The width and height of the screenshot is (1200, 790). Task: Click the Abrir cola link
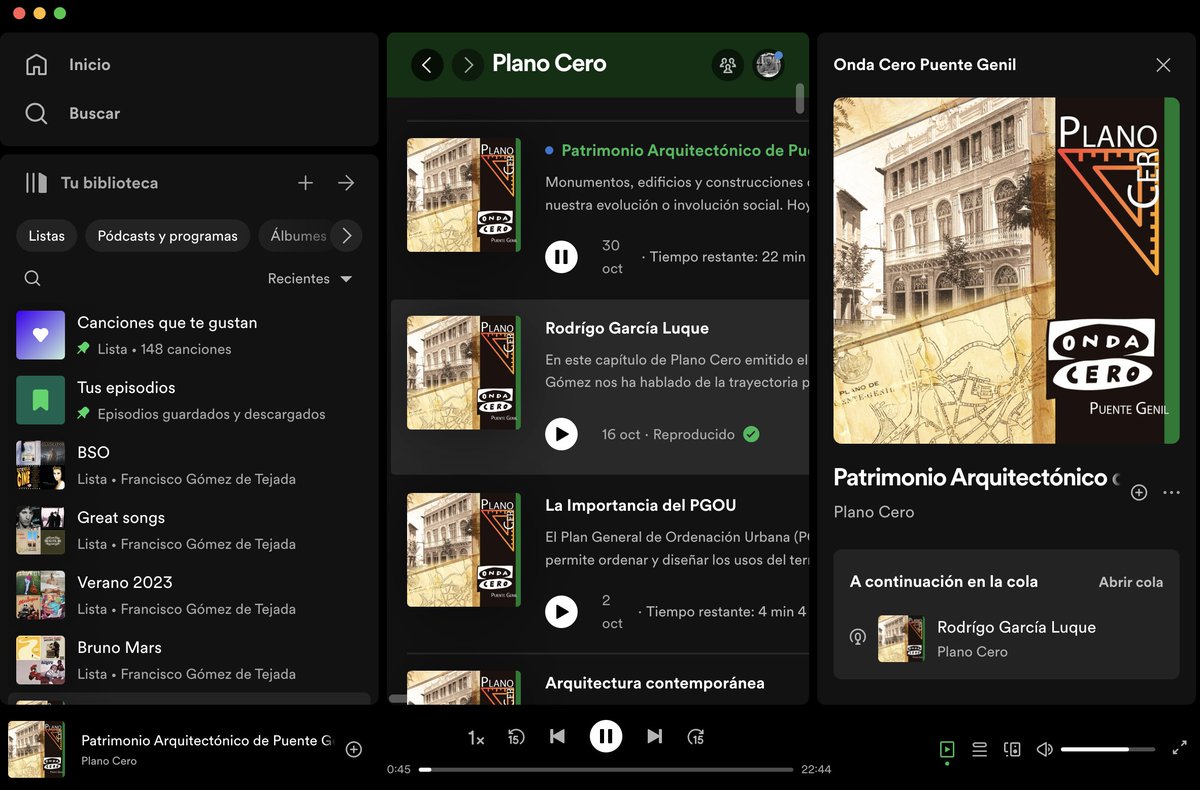[1130, 581]
